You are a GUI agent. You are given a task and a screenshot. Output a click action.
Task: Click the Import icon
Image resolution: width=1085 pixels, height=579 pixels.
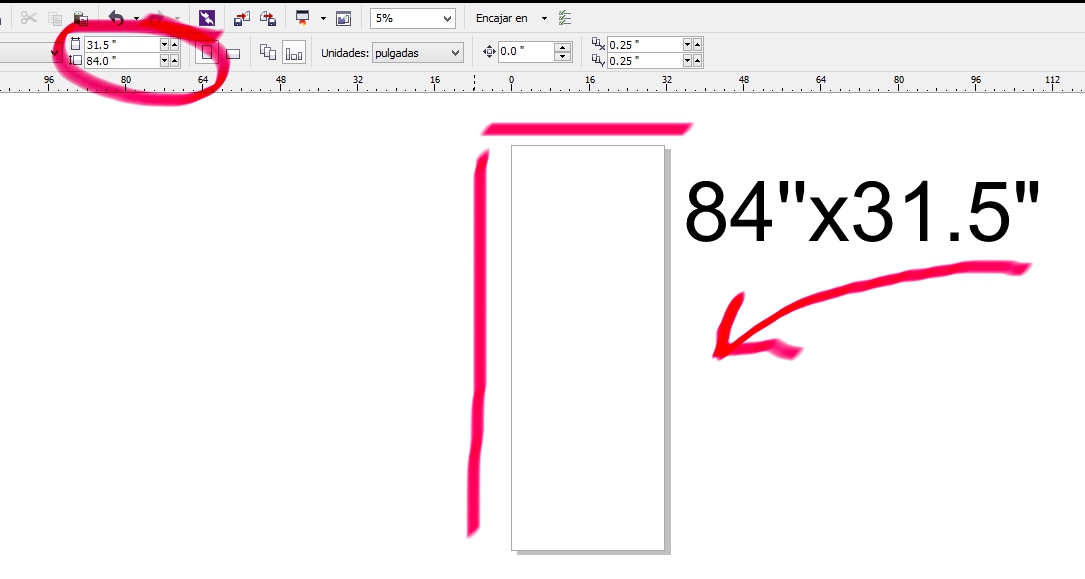242,18
